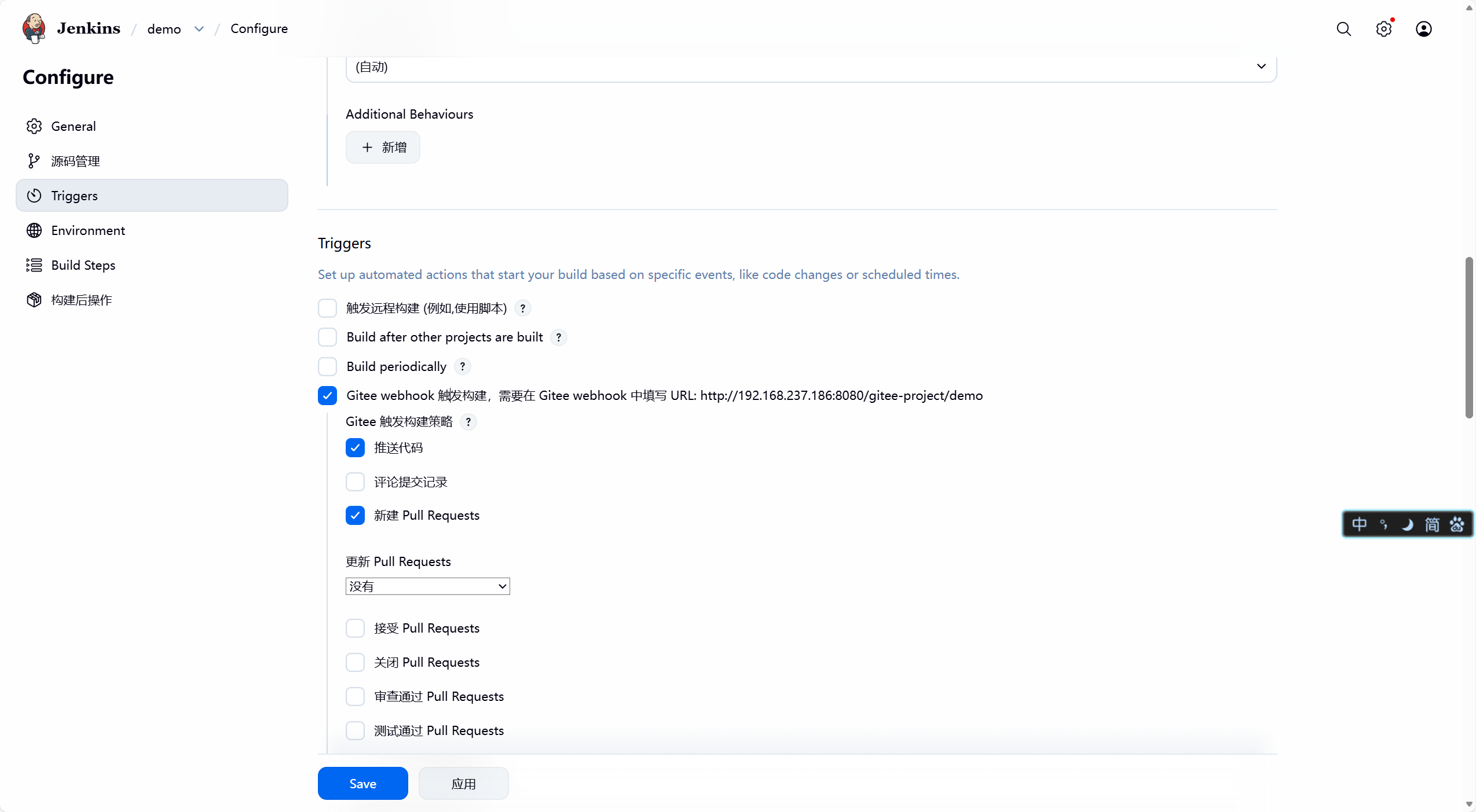Check 接受 Pull Requests option

pos(355,629)
